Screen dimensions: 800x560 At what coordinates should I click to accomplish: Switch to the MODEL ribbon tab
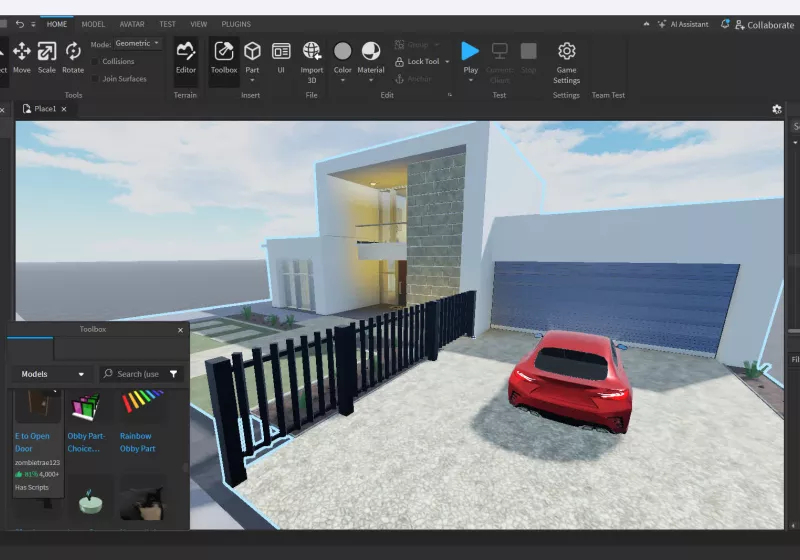point(93,24)
